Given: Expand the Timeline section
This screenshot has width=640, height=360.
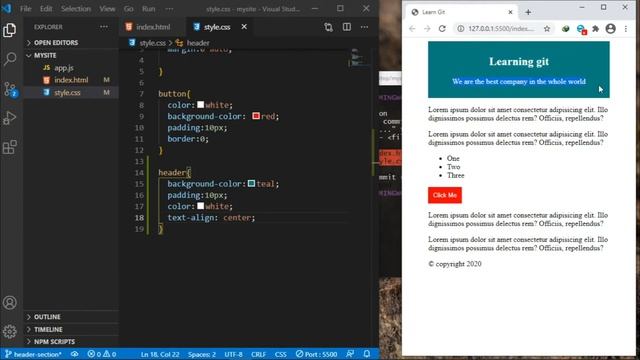Looking at the screenshot, I should point(71,329).
